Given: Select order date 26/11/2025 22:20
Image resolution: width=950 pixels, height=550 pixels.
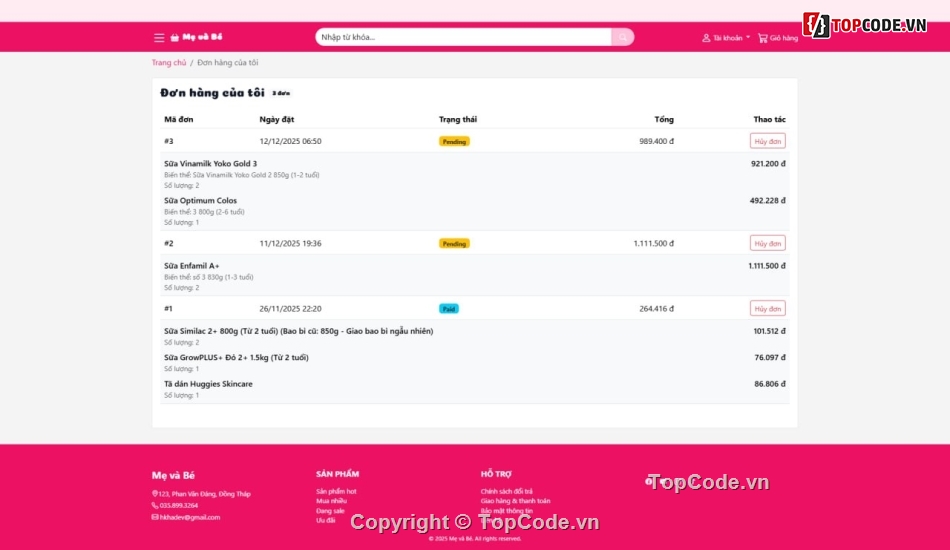Looking at the screenshot, I should click(x=290, y=309).
